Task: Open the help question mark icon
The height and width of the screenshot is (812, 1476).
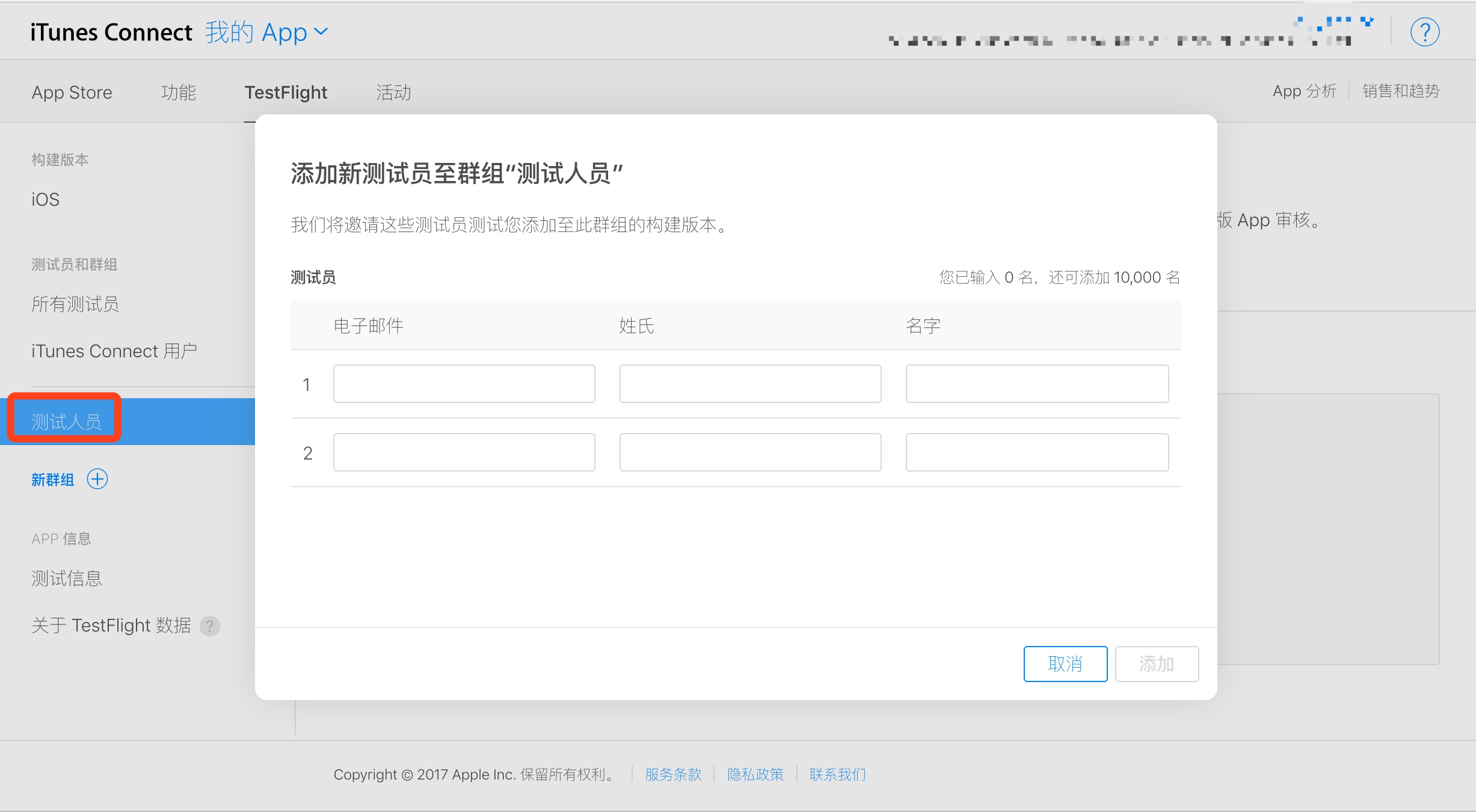Action: tap(1424, 32)
